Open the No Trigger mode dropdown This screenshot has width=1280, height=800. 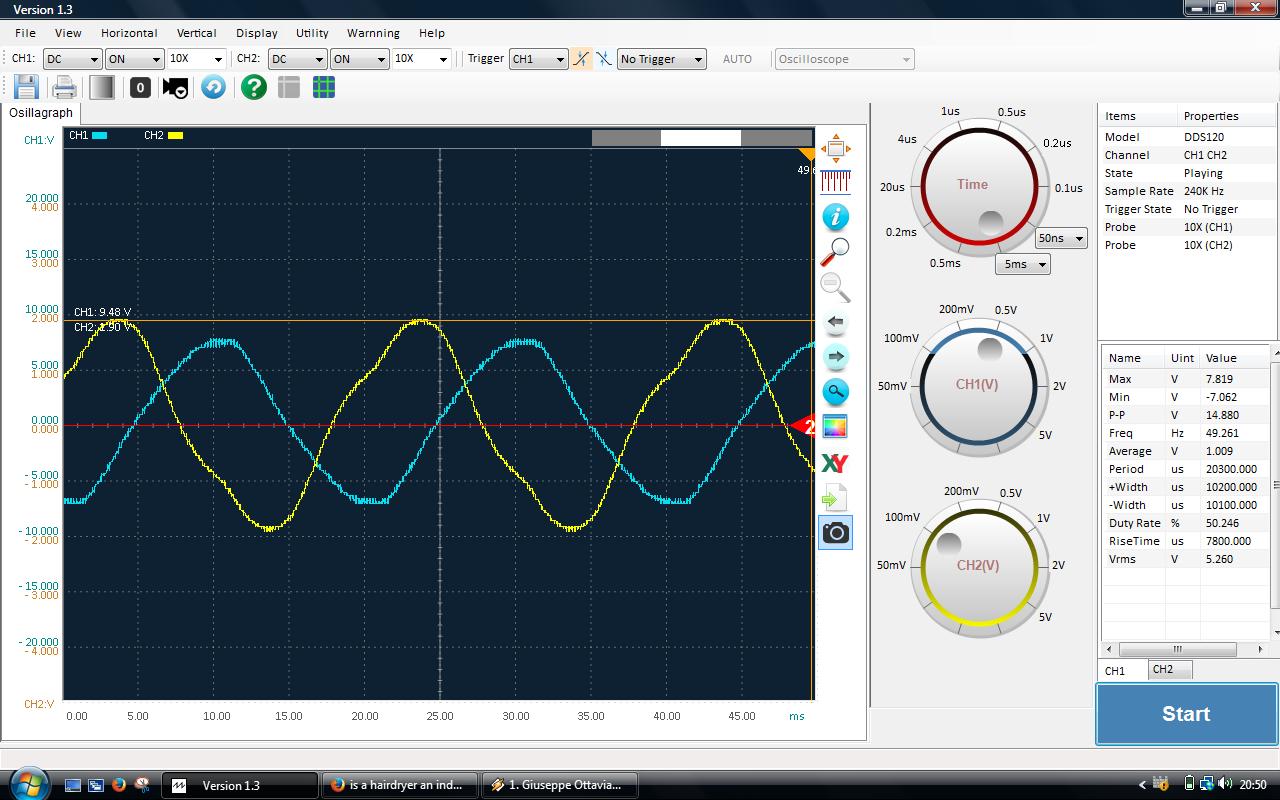[x=661, y=59]
